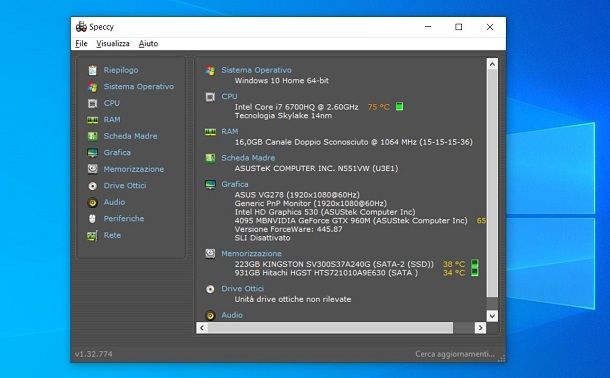
Task: Open the File menu
Action: pyautogui.click(x=81, y=44)
